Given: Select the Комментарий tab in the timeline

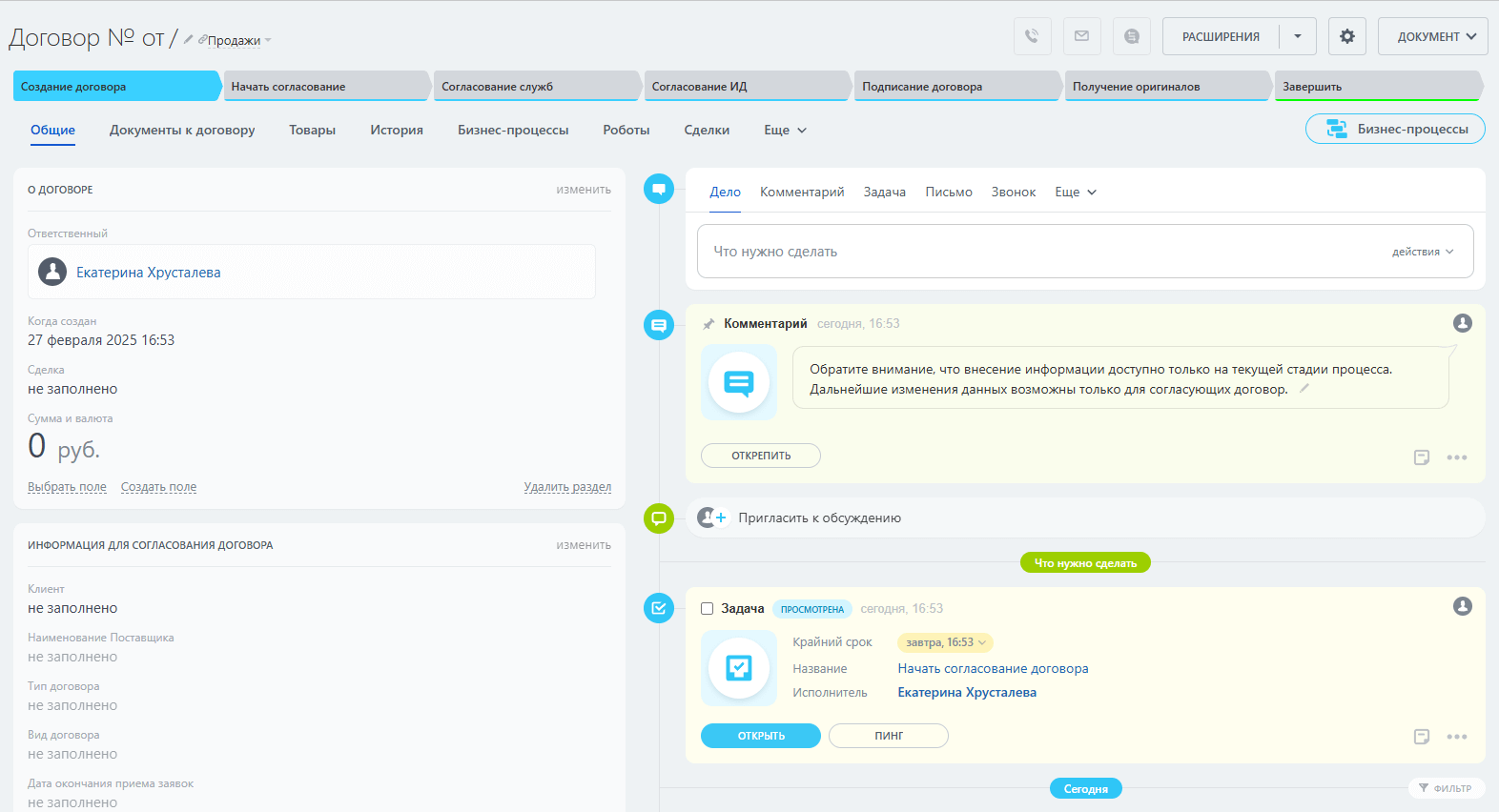Looking at the screenshot, I should coord(802,192).
